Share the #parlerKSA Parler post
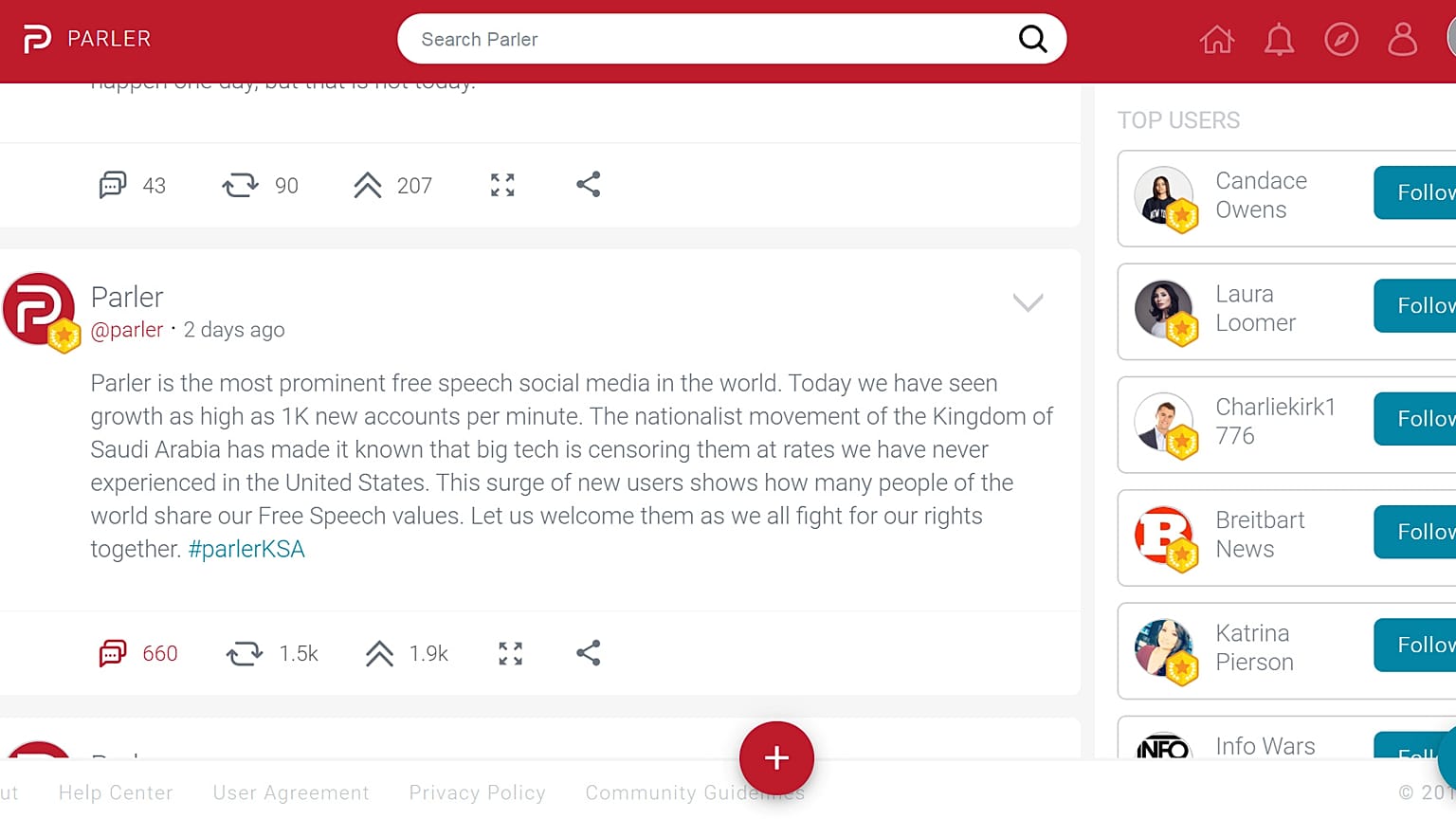The image size is (1456, 819). click(x=588, y=652)
